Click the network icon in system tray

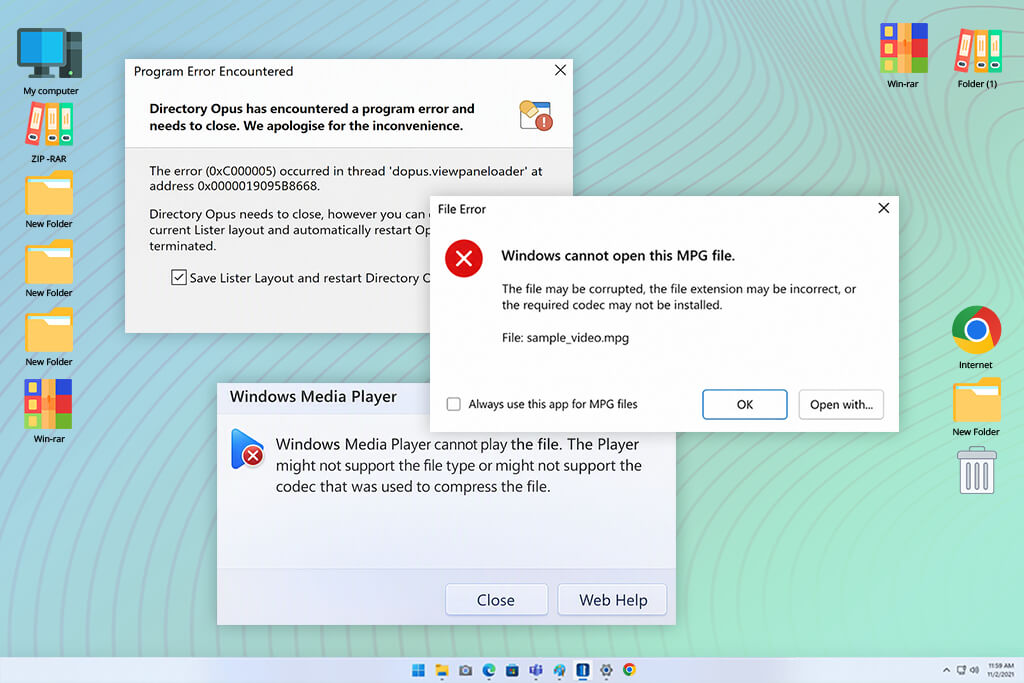[x=961, y=670]
